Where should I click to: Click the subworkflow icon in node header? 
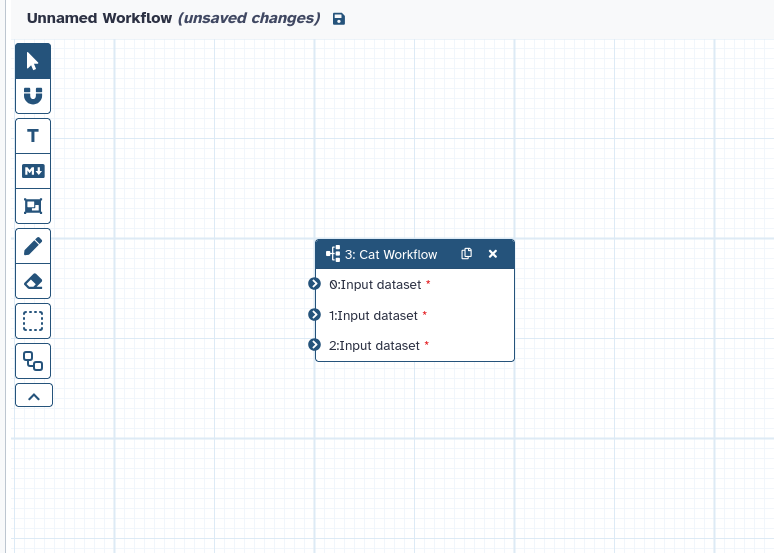coord(333,254)
